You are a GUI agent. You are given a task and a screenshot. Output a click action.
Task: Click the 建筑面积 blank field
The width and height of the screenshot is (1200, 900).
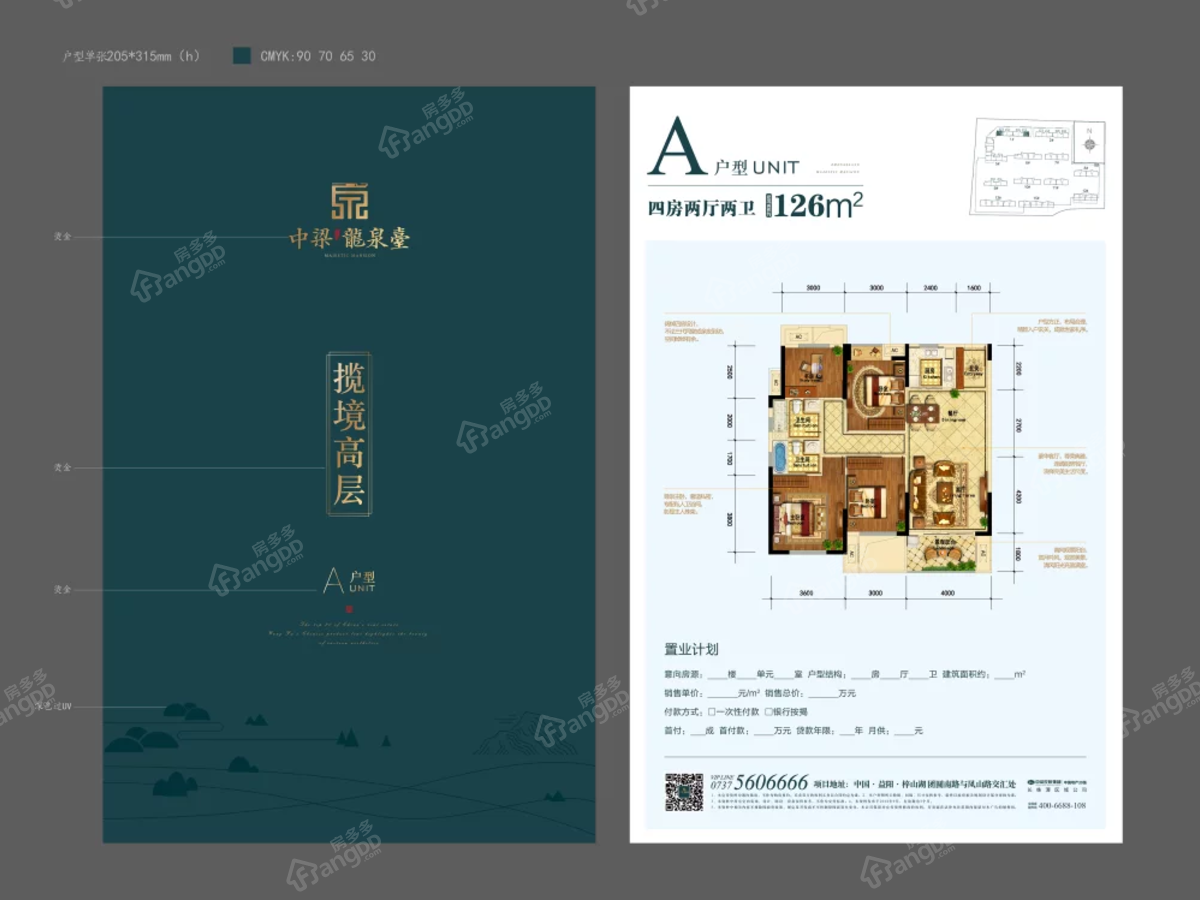[1004, 674]
